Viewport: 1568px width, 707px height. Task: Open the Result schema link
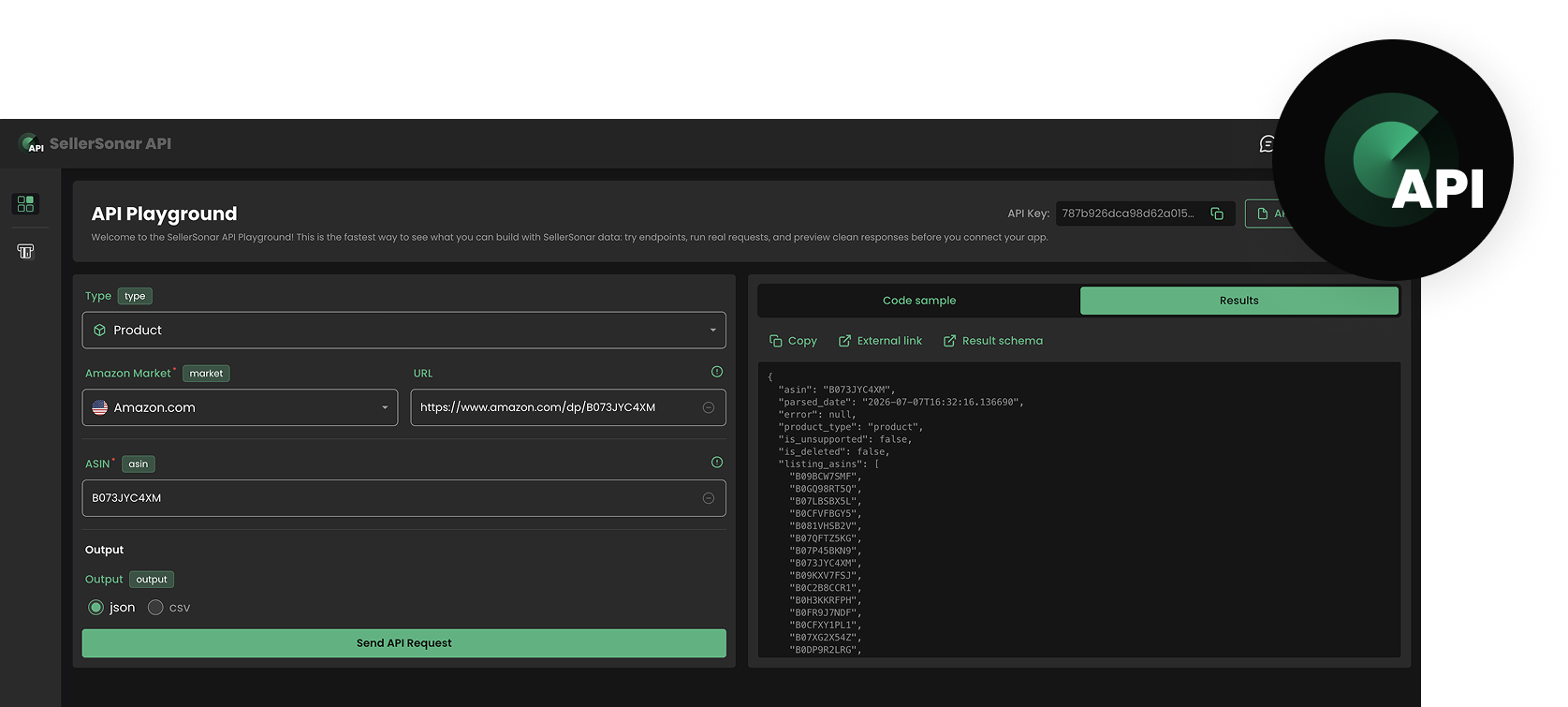[x=993, y=341]
